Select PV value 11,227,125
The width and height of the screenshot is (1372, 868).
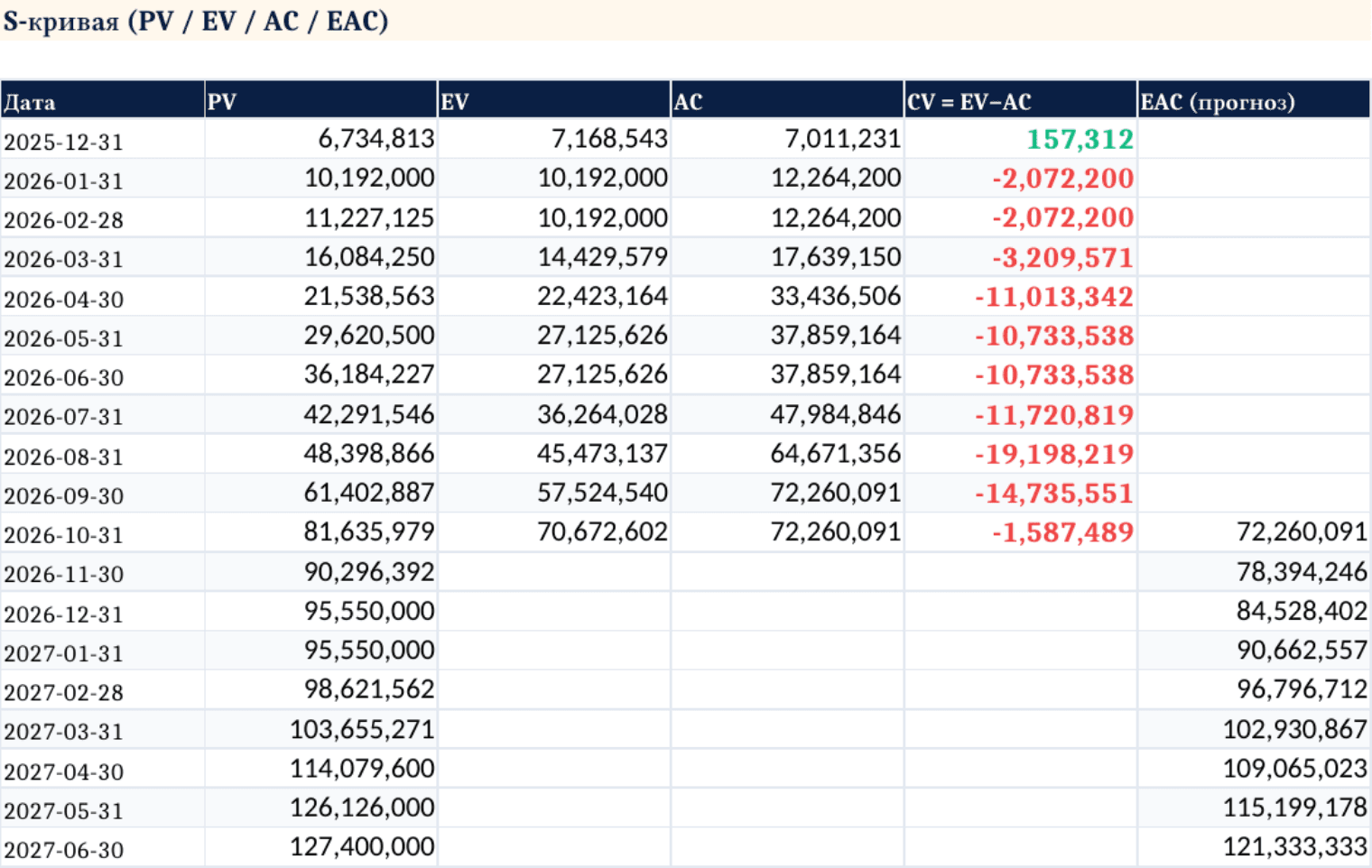click(x=369, y=217)
